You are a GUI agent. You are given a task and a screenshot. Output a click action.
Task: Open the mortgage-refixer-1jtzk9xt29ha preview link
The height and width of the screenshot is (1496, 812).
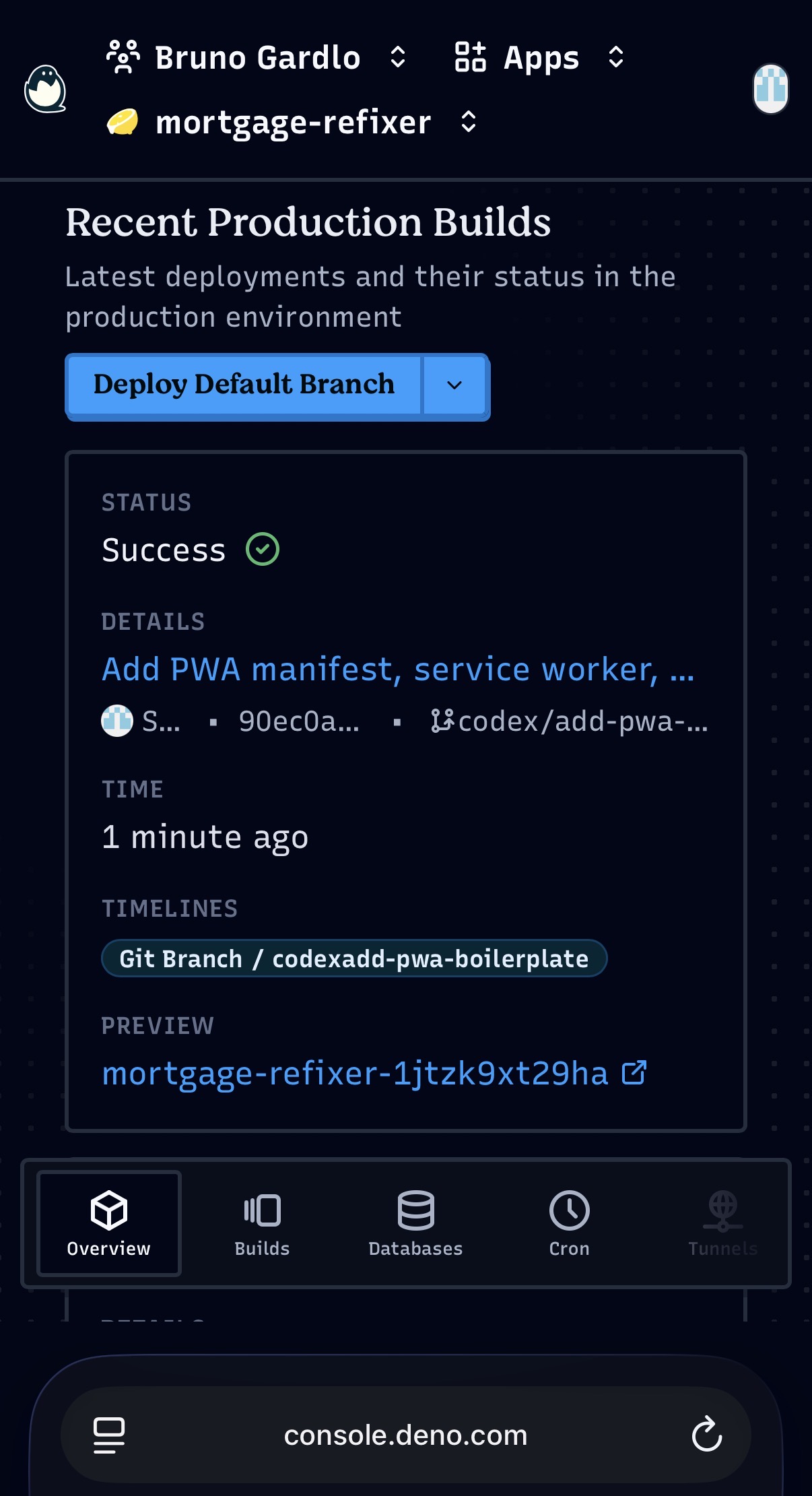tap(355, 1073)
